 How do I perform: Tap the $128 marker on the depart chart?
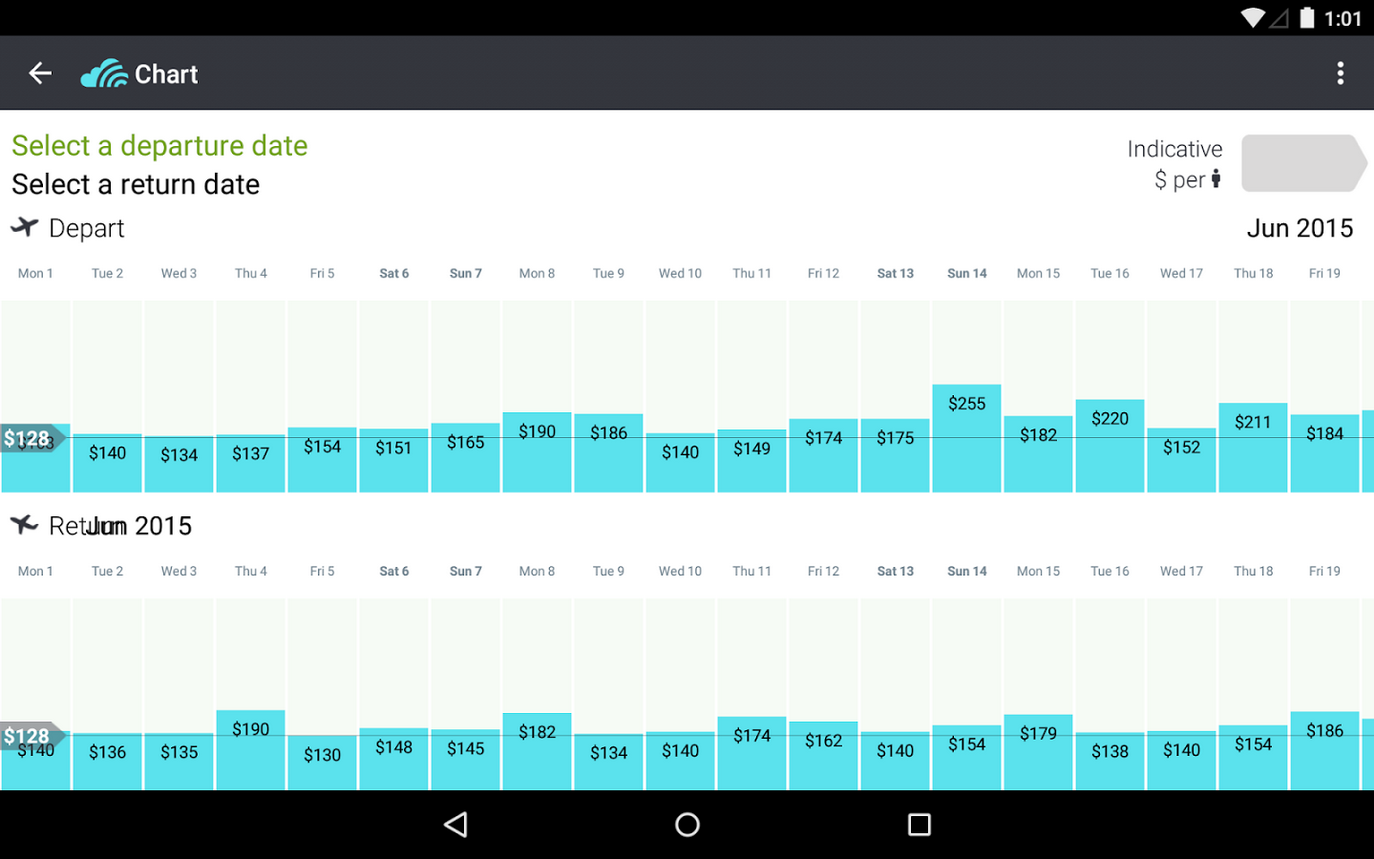28,438
